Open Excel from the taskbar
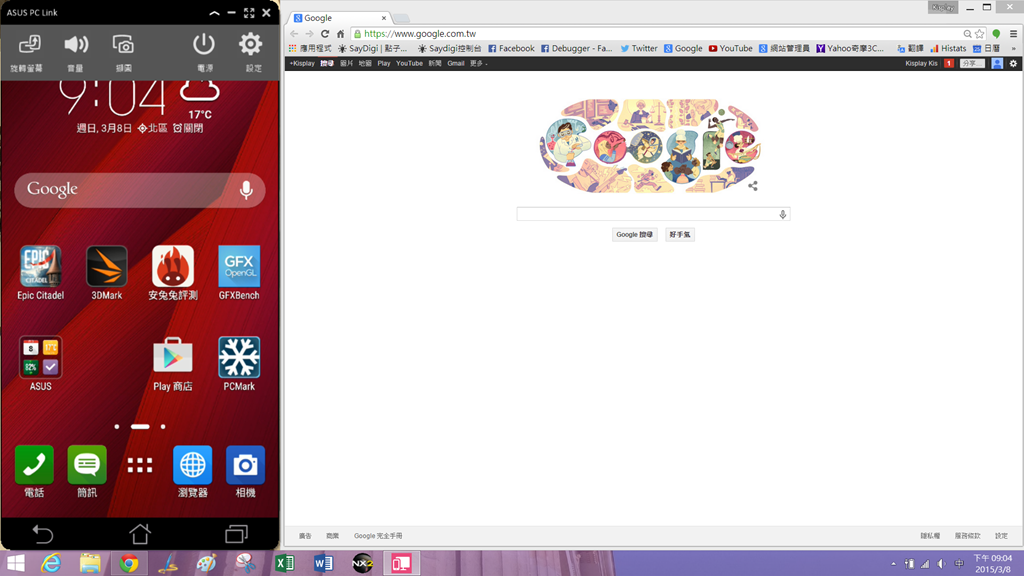The width and height of the screenshot is (1024, 576). 285,563
